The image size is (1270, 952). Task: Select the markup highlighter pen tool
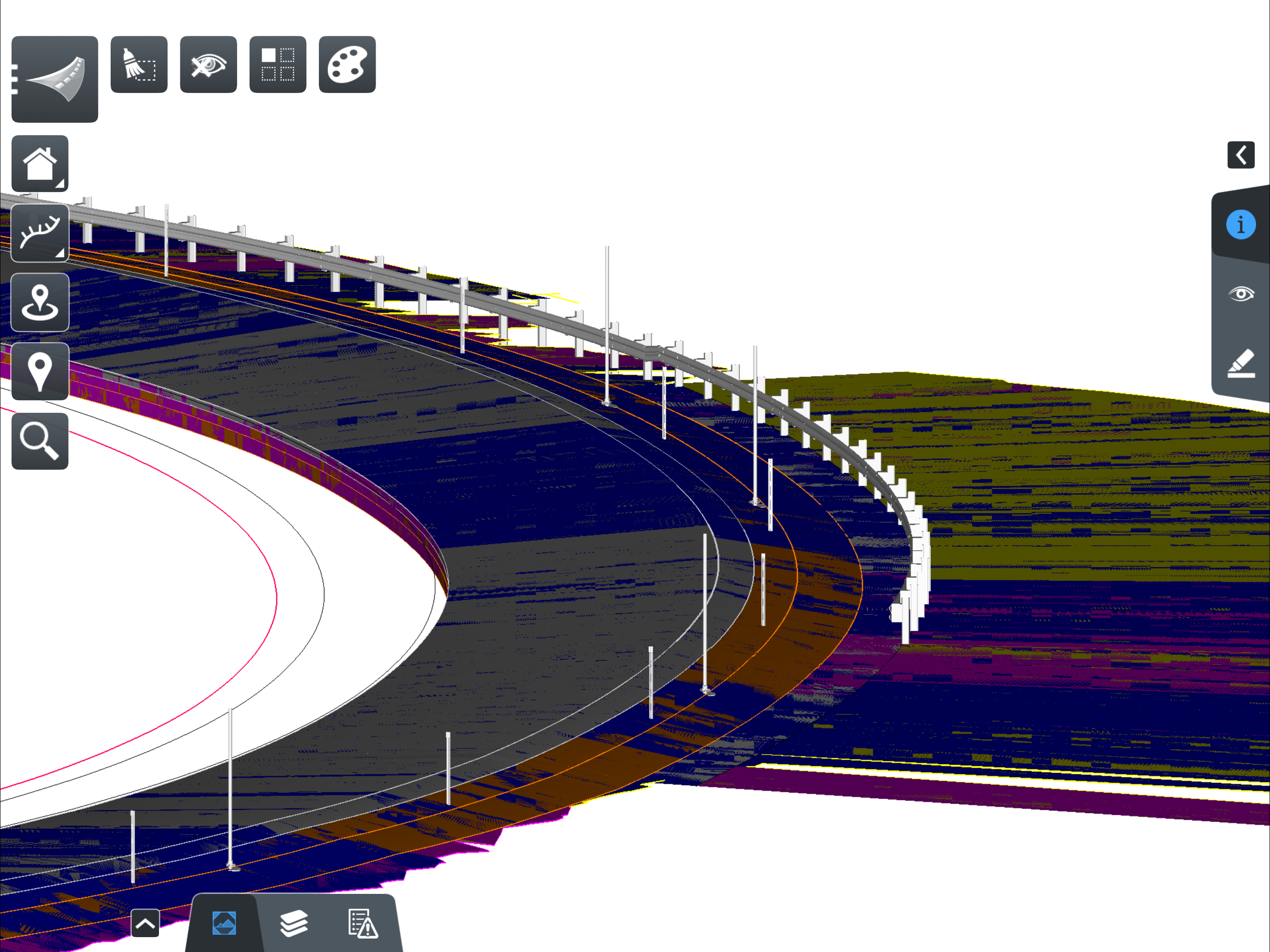pos(1241,364)
